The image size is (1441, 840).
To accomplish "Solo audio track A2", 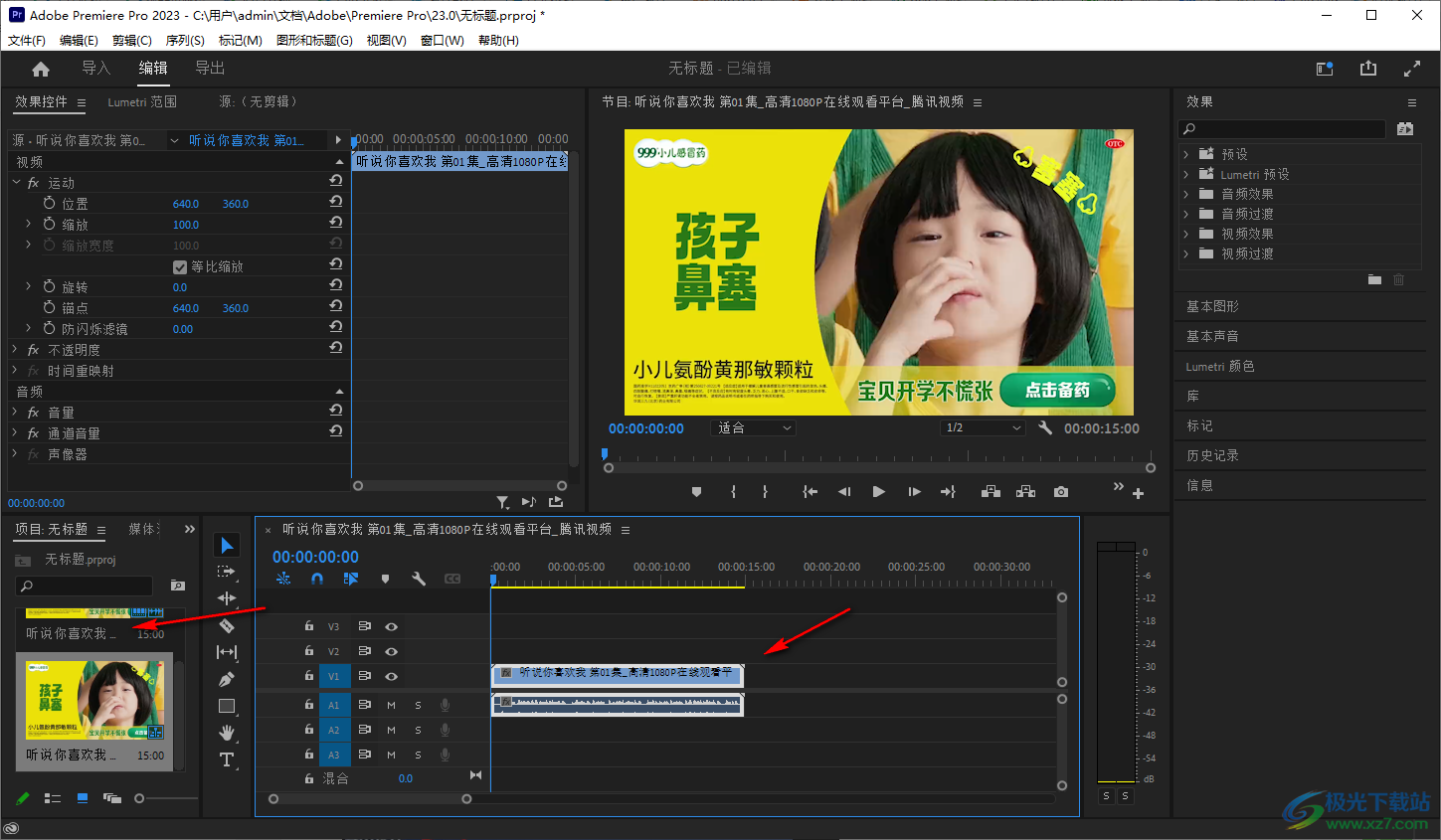I will click(x=418, y=730).
